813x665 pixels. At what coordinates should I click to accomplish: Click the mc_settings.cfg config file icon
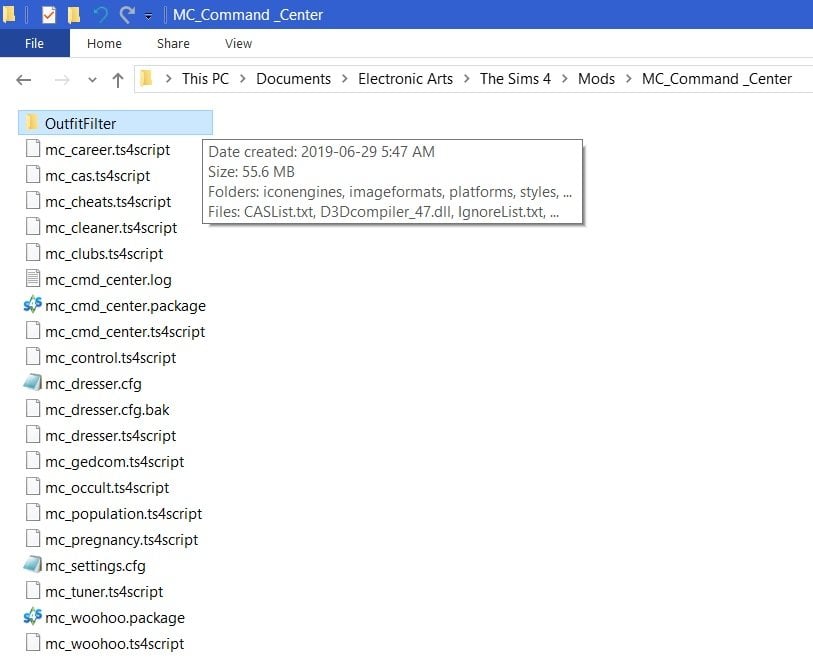[33, 564]
